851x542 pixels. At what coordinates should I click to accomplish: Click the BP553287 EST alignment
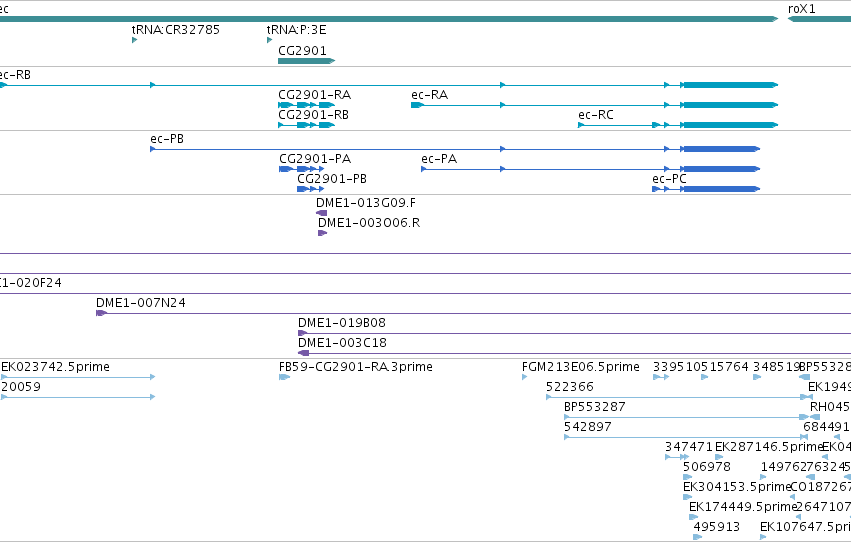coord(686,417)
